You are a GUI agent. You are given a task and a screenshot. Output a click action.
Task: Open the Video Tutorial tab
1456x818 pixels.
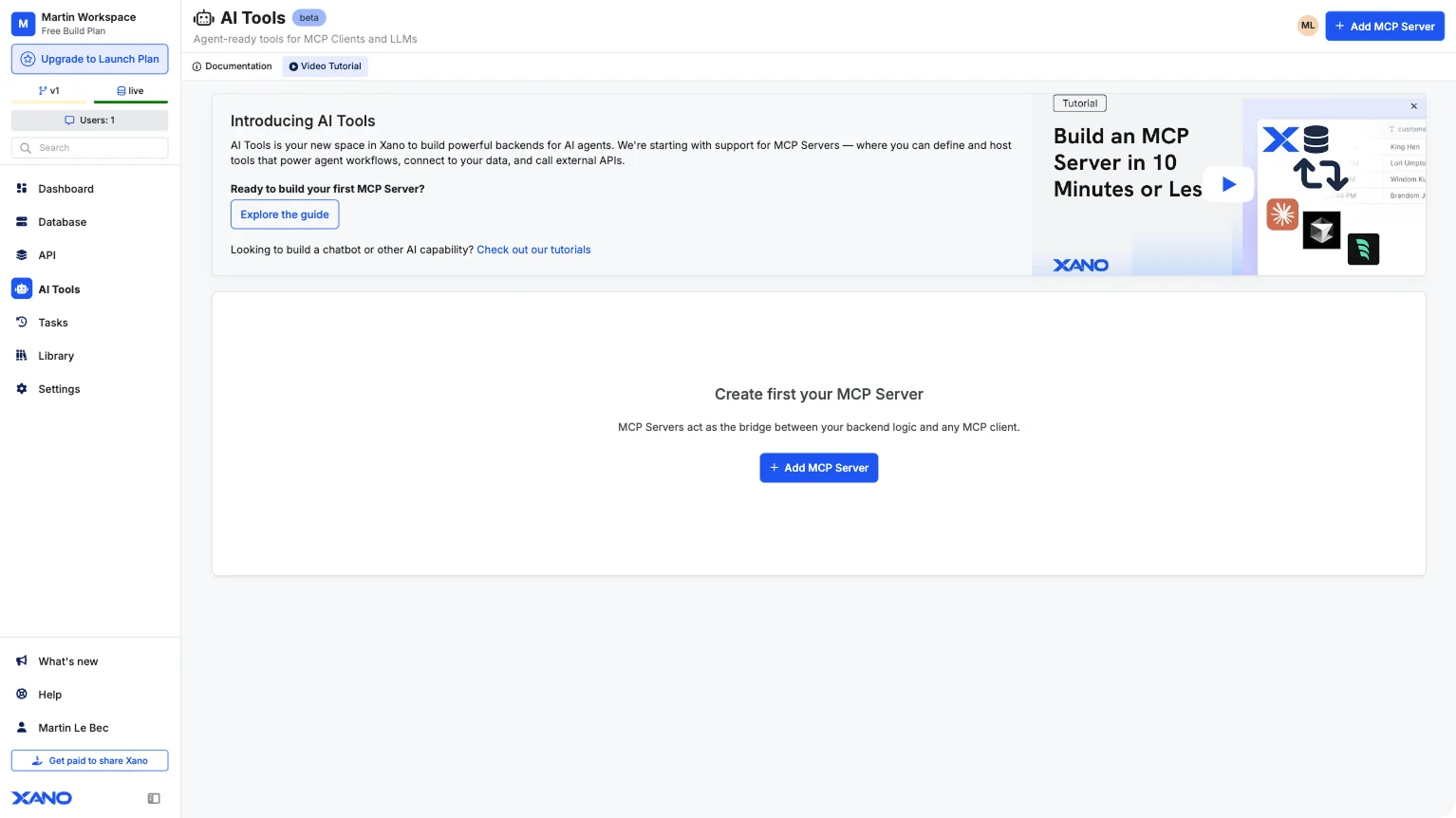326,66
